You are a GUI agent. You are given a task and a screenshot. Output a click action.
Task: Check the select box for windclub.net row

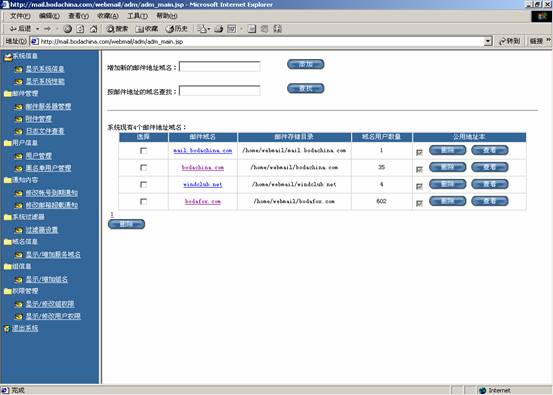[x=143, y=184]
